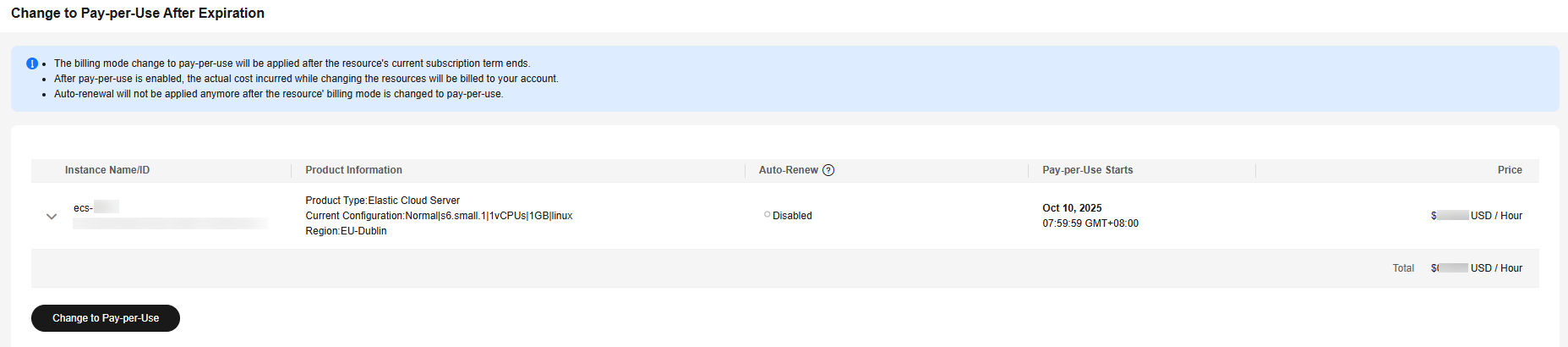Click the Product Type Elastic Cloud Server text

point(382,201)
